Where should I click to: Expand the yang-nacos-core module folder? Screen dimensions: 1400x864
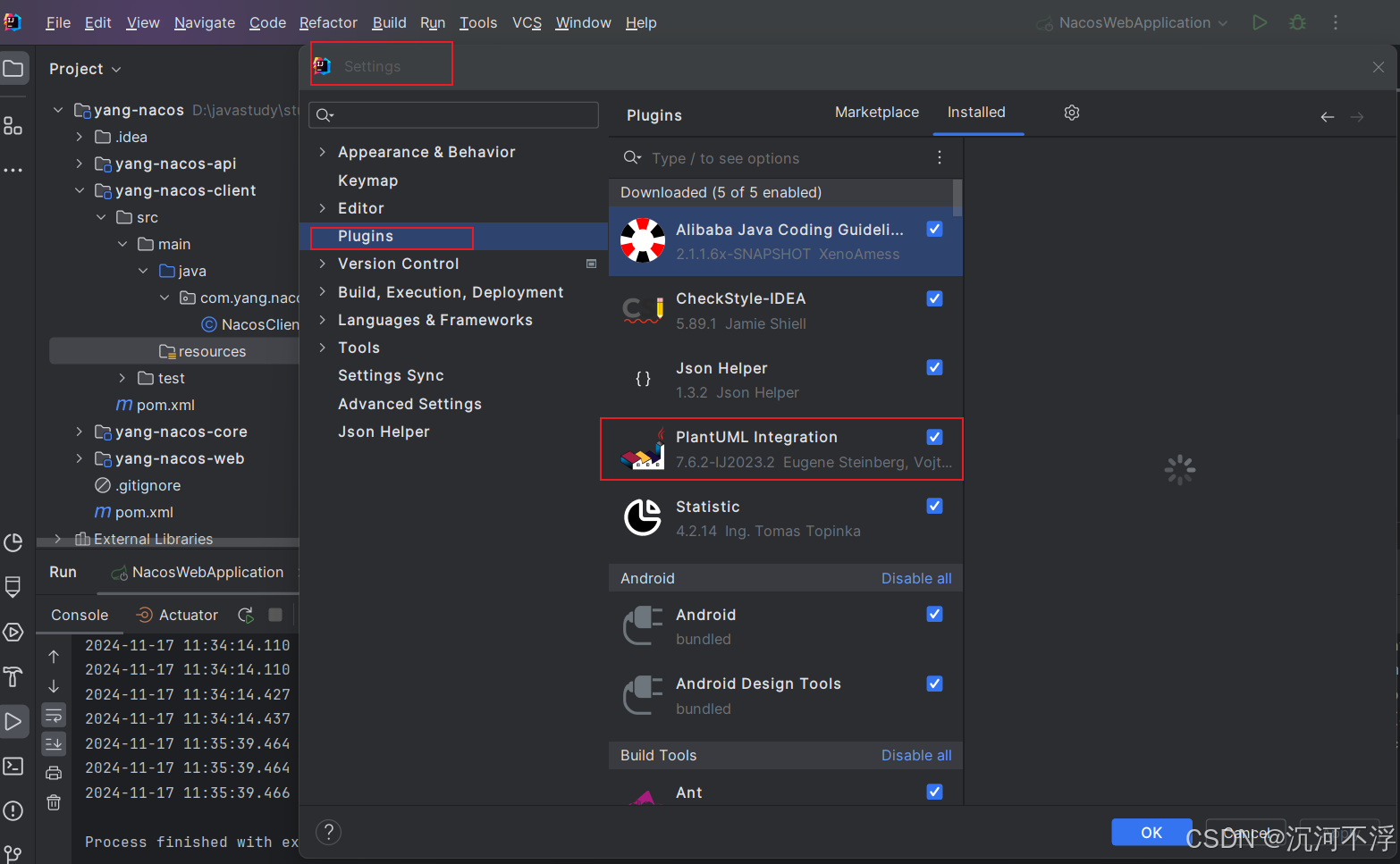[x=80, y=432]
